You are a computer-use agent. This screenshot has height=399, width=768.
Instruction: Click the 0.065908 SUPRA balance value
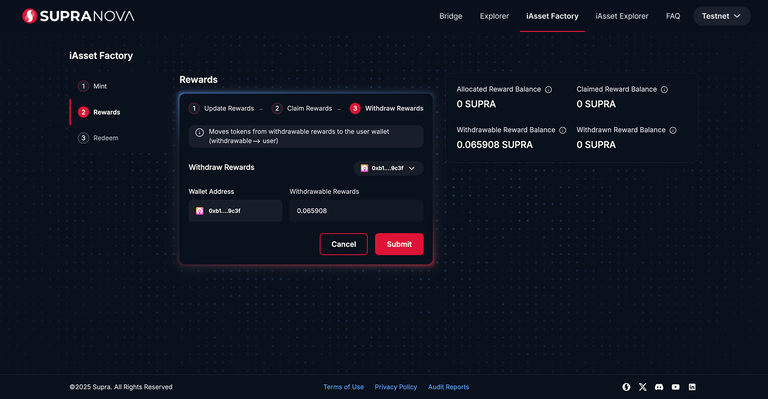494,145
